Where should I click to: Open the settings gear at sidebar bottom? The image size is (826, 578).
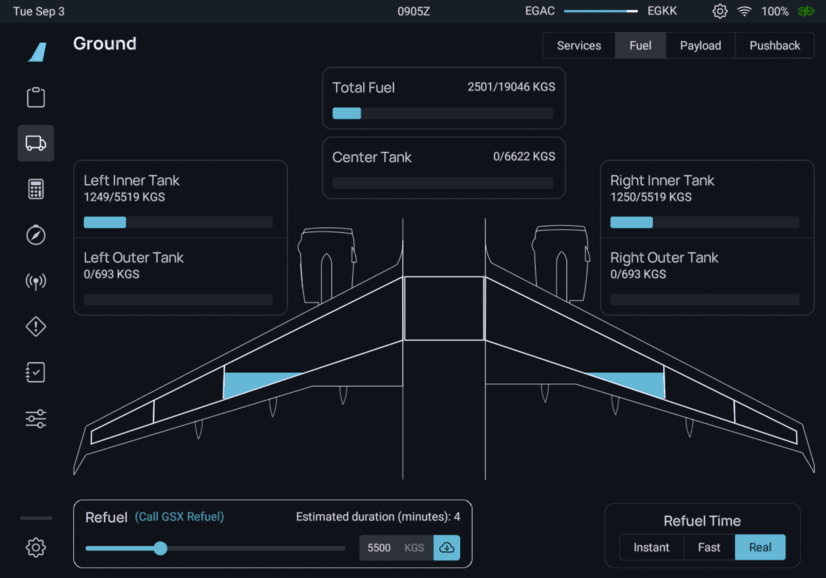coord(36,547)
